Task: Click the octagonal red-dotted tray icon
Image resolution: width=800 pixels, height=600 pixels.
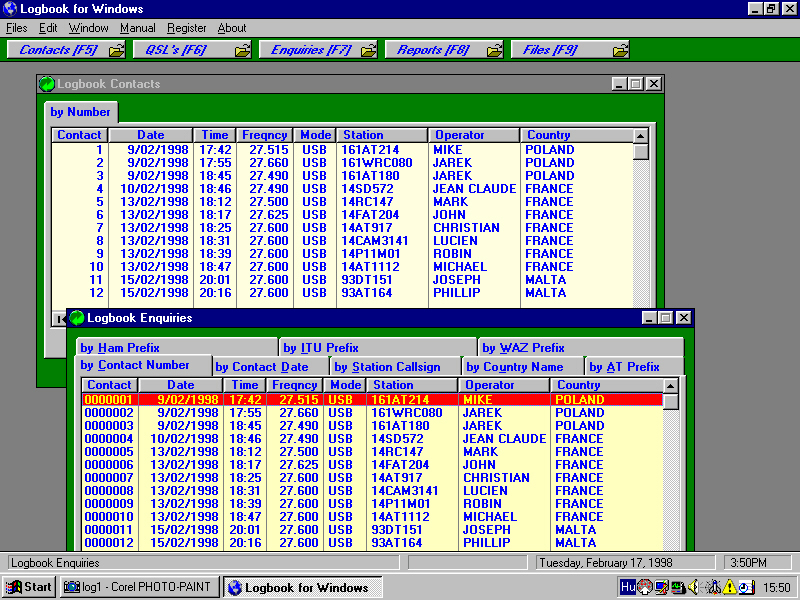Action: pos(645,587)
